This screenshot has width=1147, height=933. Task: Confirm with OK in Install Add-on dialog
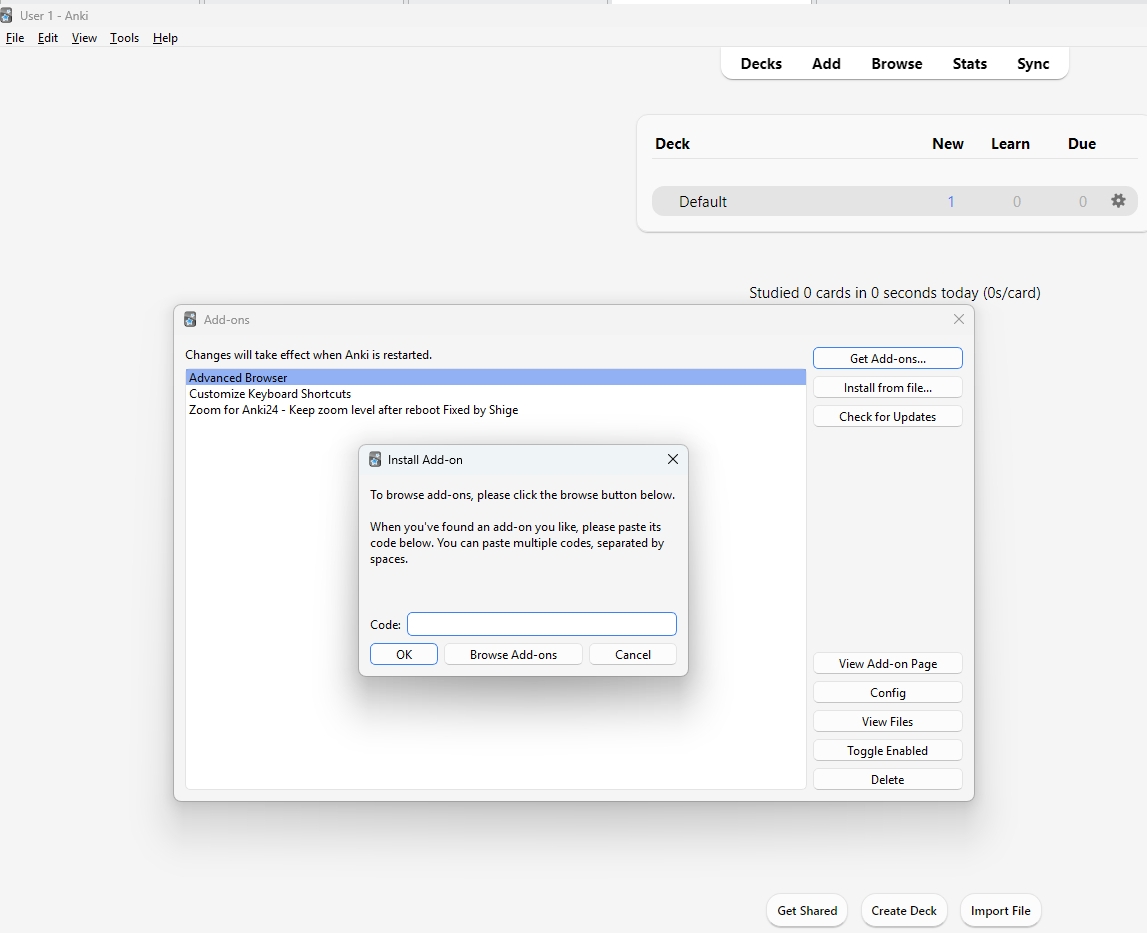[404, 654]
